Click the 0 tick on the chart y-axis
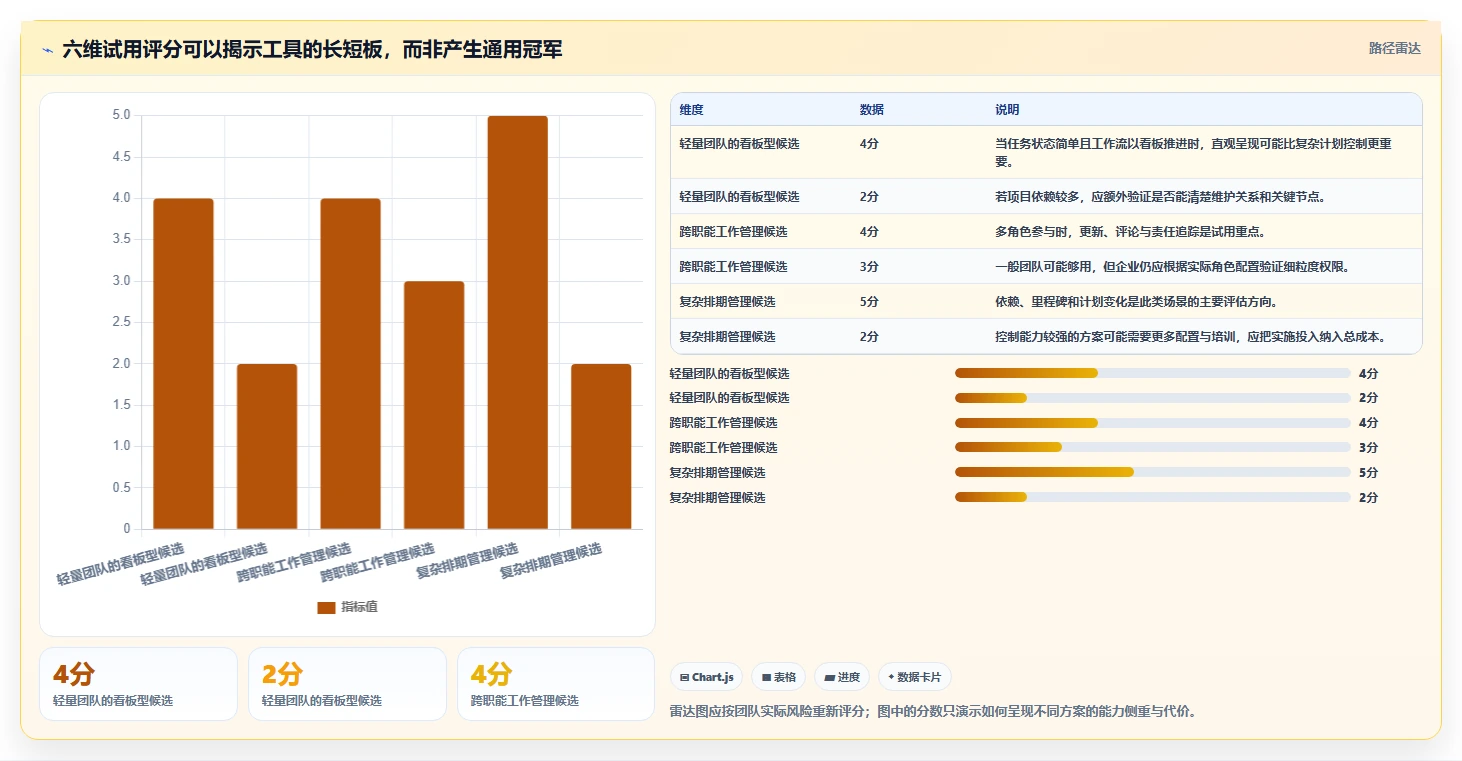The width and height of the screenshot is (1462, 761). [x=127, y=529]
